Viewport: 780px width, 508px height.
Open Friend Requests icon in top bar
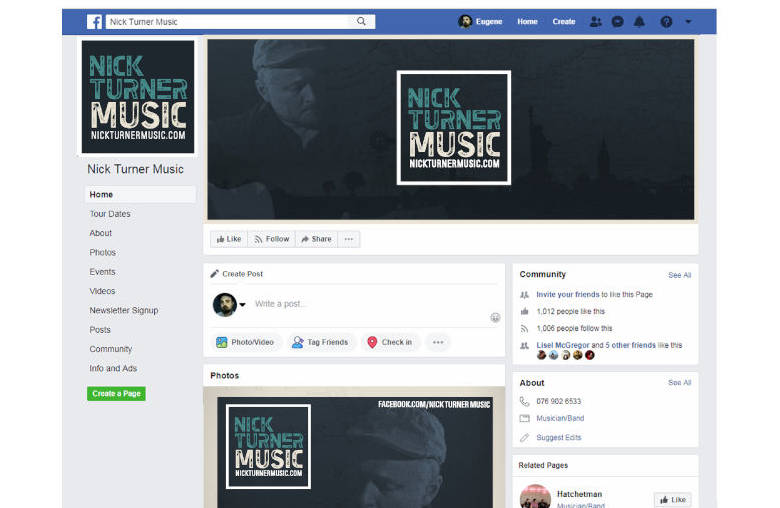(596, 21)
